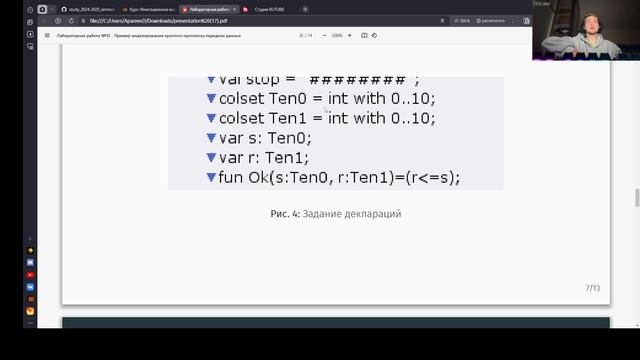Click the webcam overlay thumbnail
Image resolution: width=640 pixels, height=360 pixels.
(x=586, y=30)
